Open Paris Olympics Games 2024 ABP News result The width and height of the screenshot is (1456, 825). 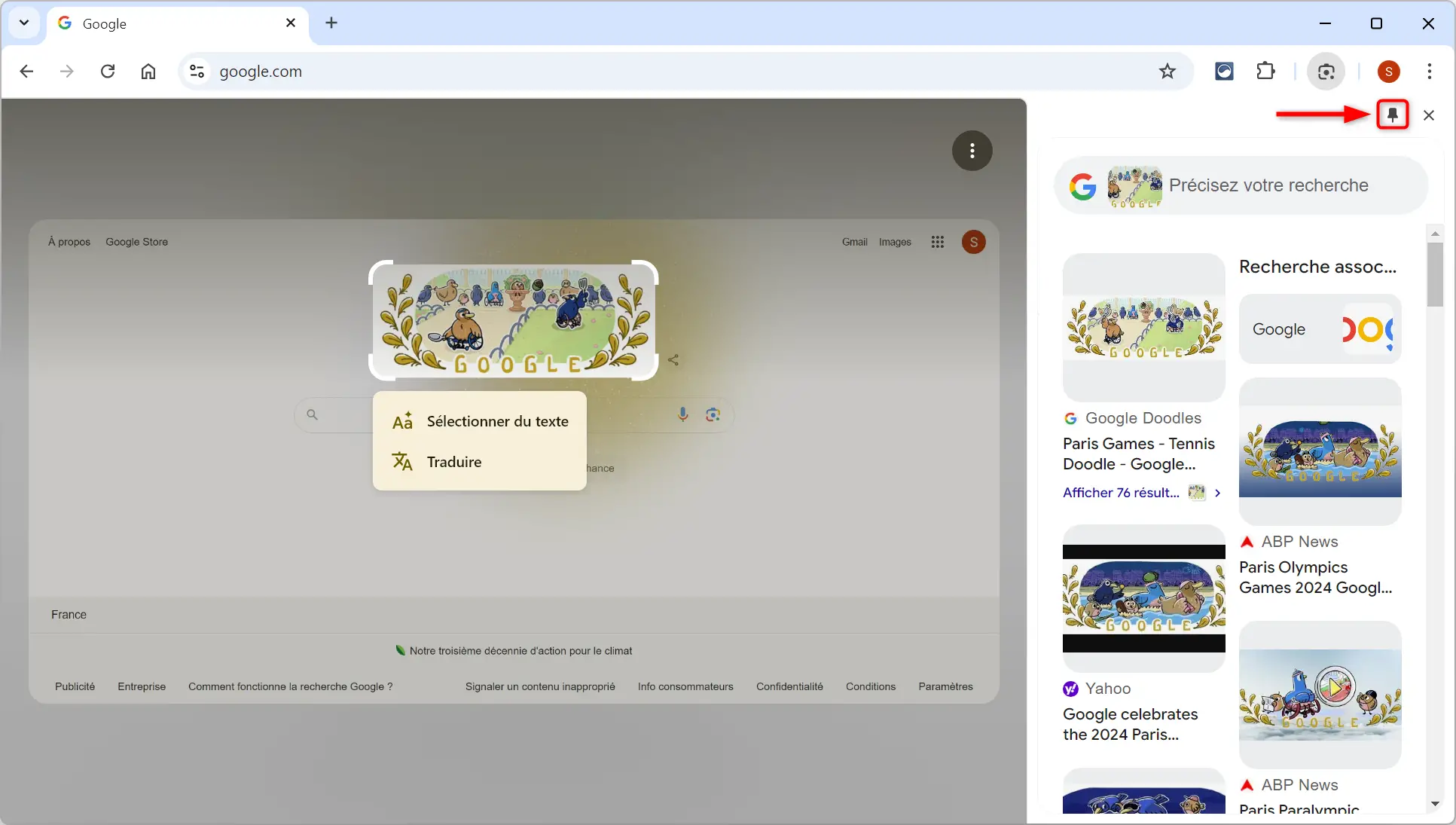click(x=1316, y=577)
